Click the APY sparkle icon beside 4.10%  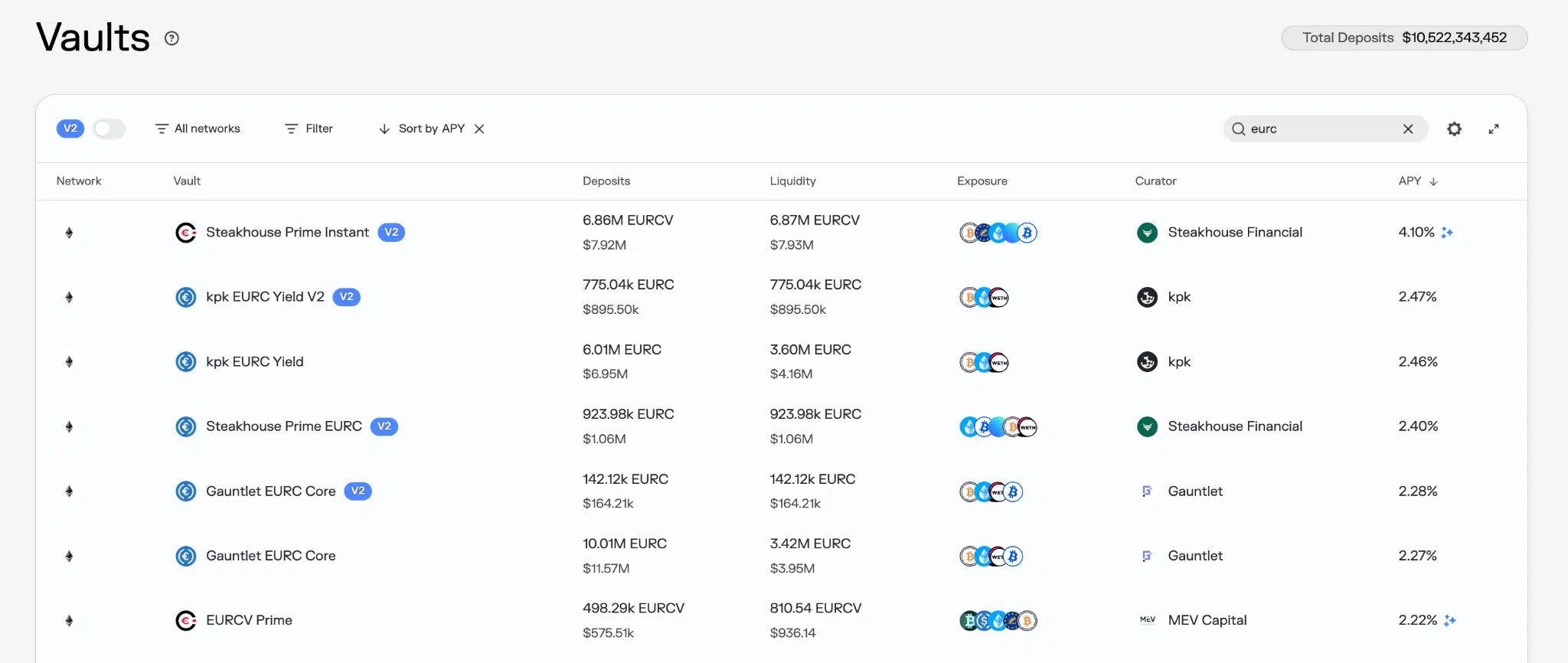click(1446, 232)
